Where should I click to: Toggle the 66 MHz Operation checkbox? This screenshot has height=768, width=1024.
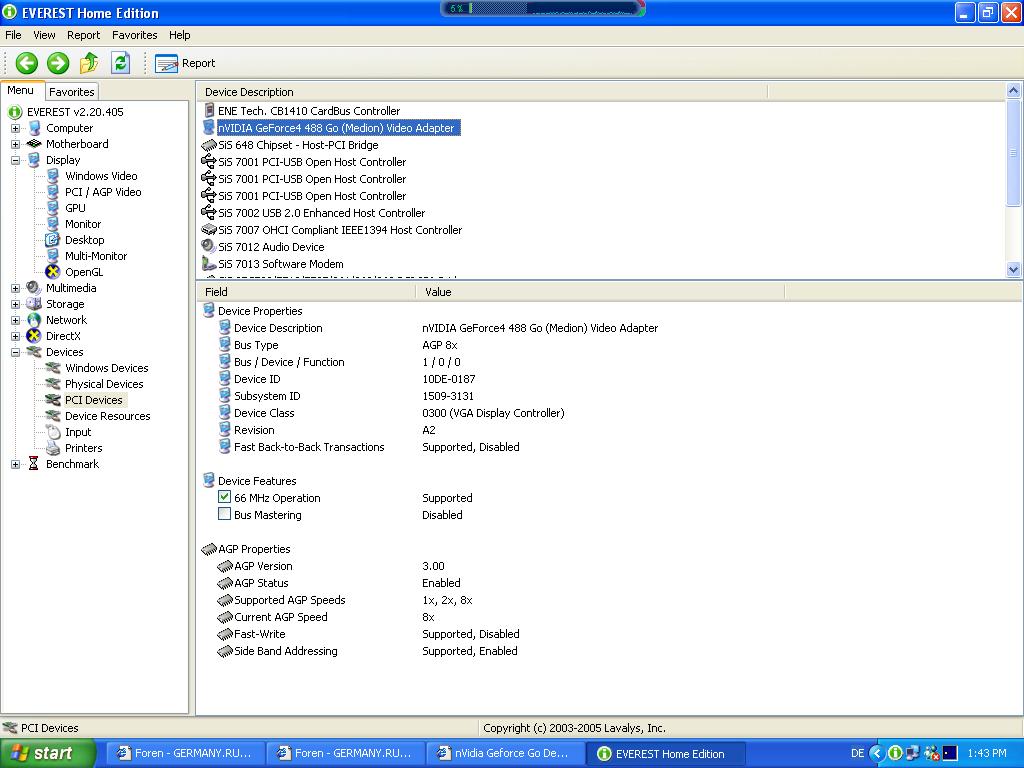pyautogui.click(x=224, y=497)
